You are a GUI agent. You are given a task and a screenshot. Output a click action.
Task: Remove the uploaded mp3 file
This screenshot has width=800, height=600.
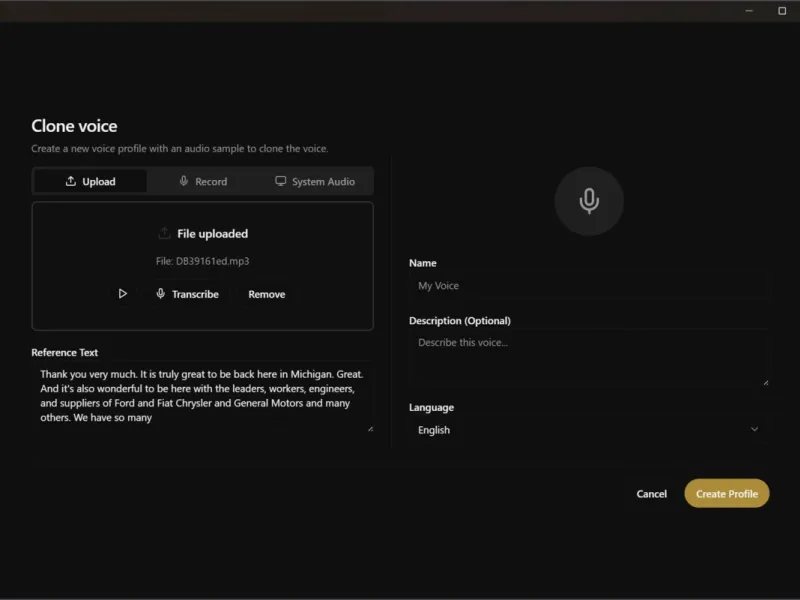(266, 294)
